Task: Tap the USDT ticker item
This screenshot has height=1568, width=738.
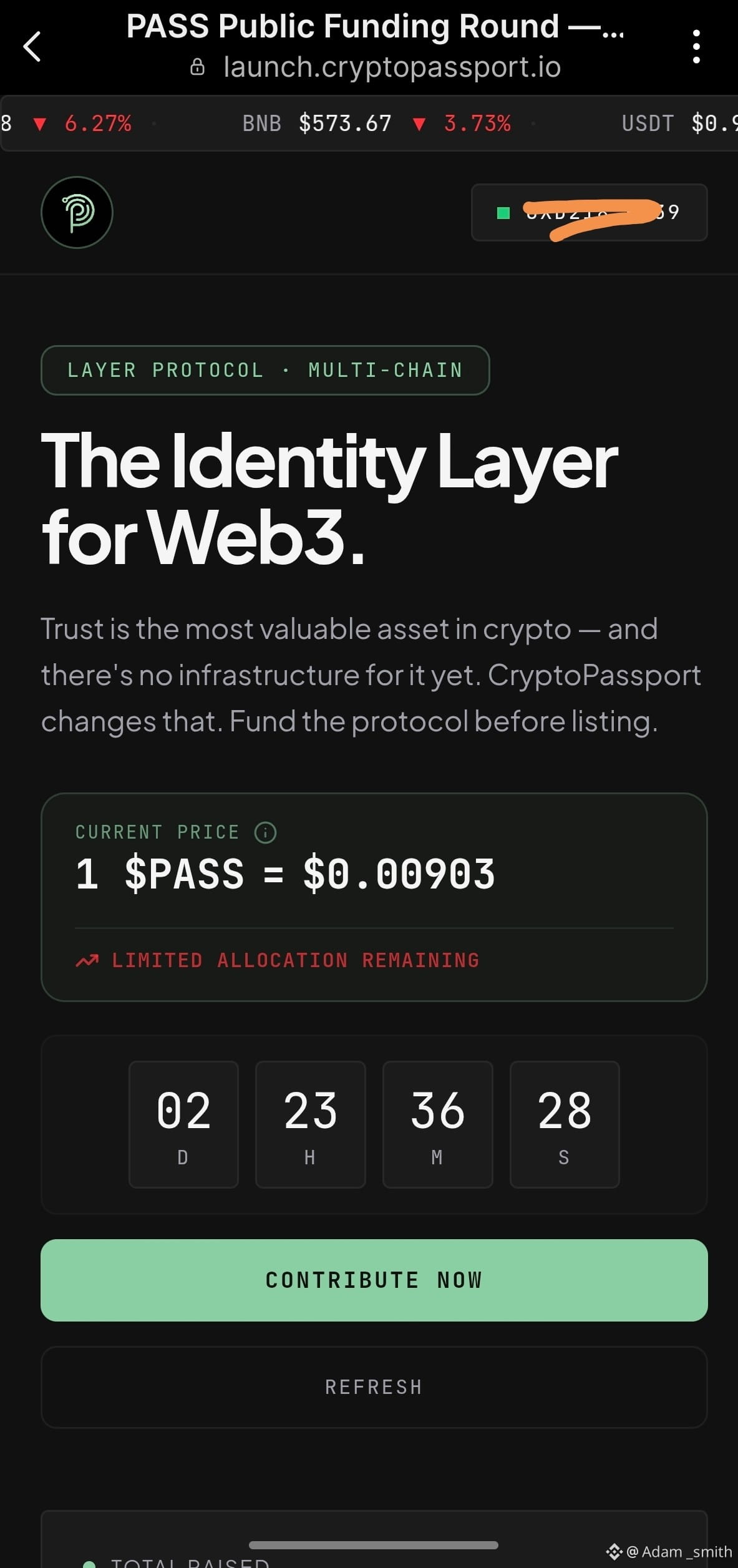Action: [x=679, y=124]
